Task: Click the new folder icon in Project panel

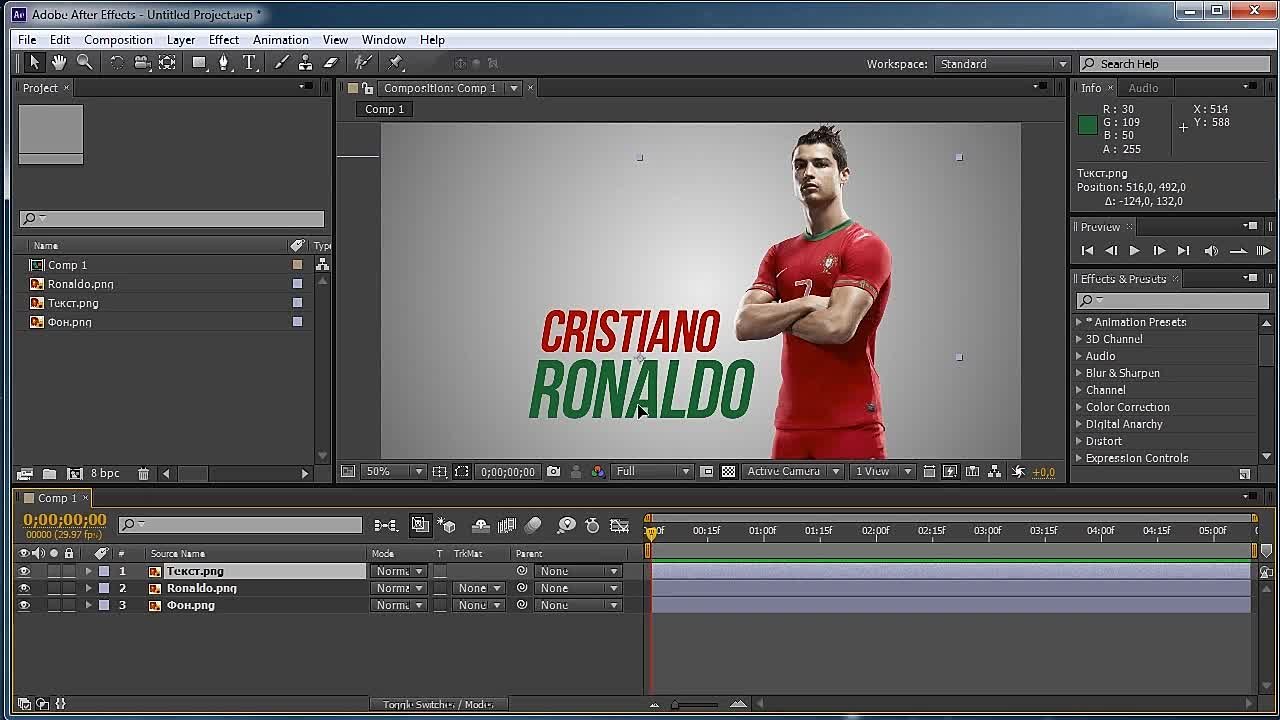Action: (x=49, y=473)
